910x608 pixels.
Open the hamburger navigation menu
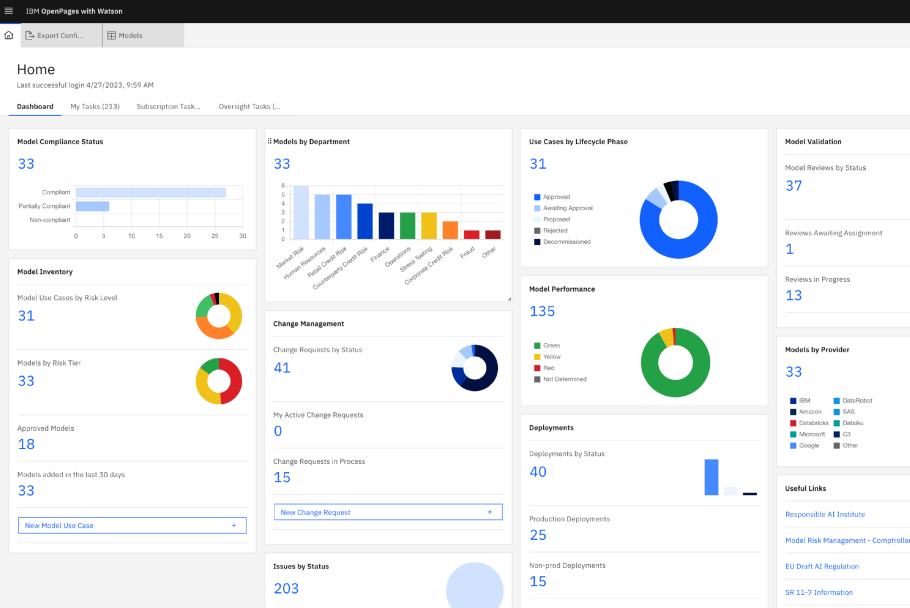click(9, 11)
